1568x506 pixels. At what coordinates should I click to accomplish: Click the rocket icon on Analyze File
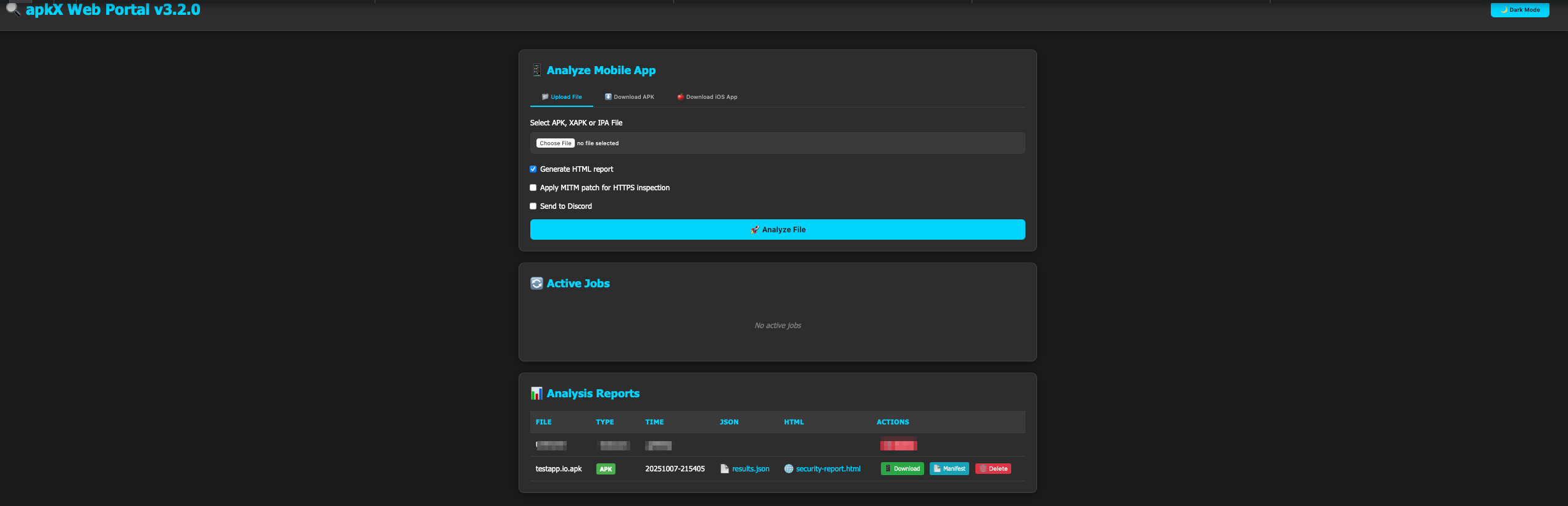pos(754,230)
